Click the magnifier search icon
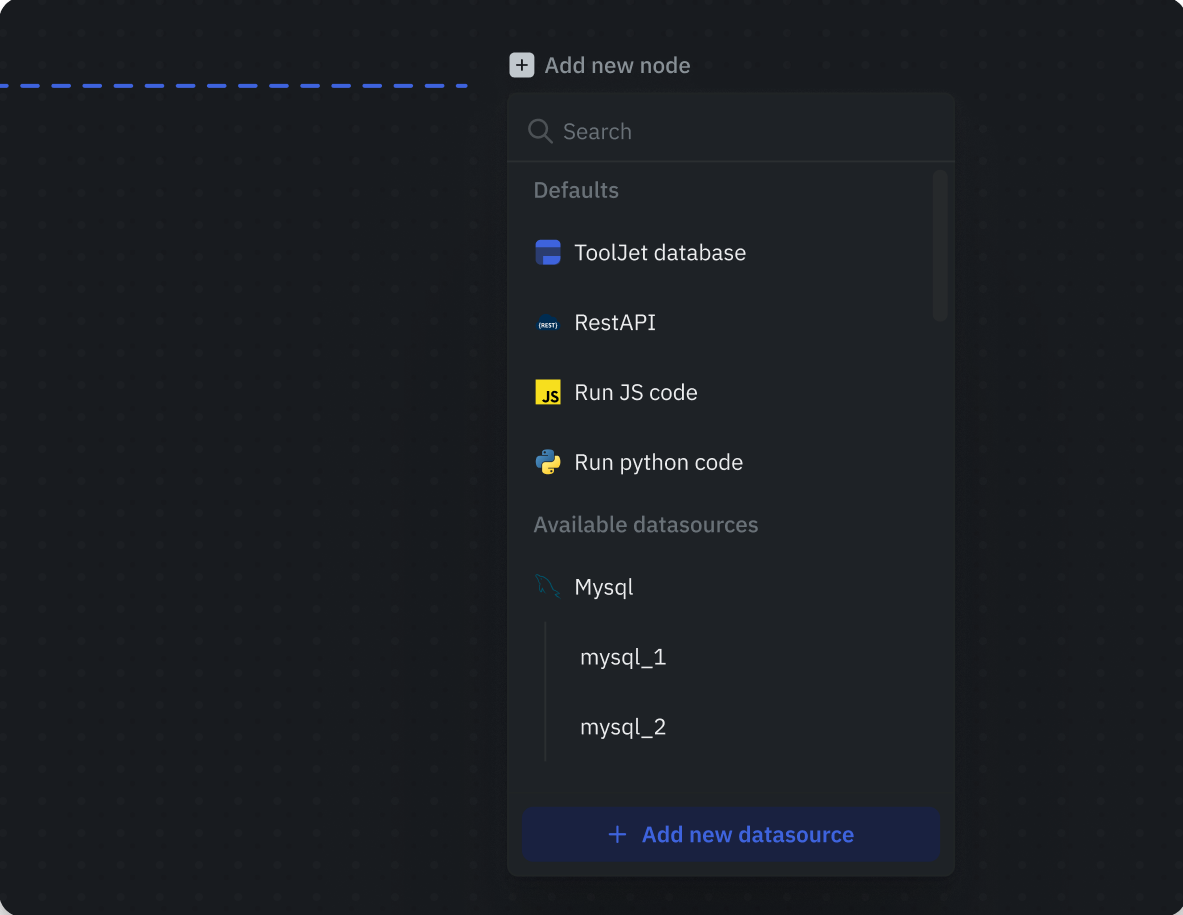This screenshot has height=915, width=1183. [x=540, y=131]
